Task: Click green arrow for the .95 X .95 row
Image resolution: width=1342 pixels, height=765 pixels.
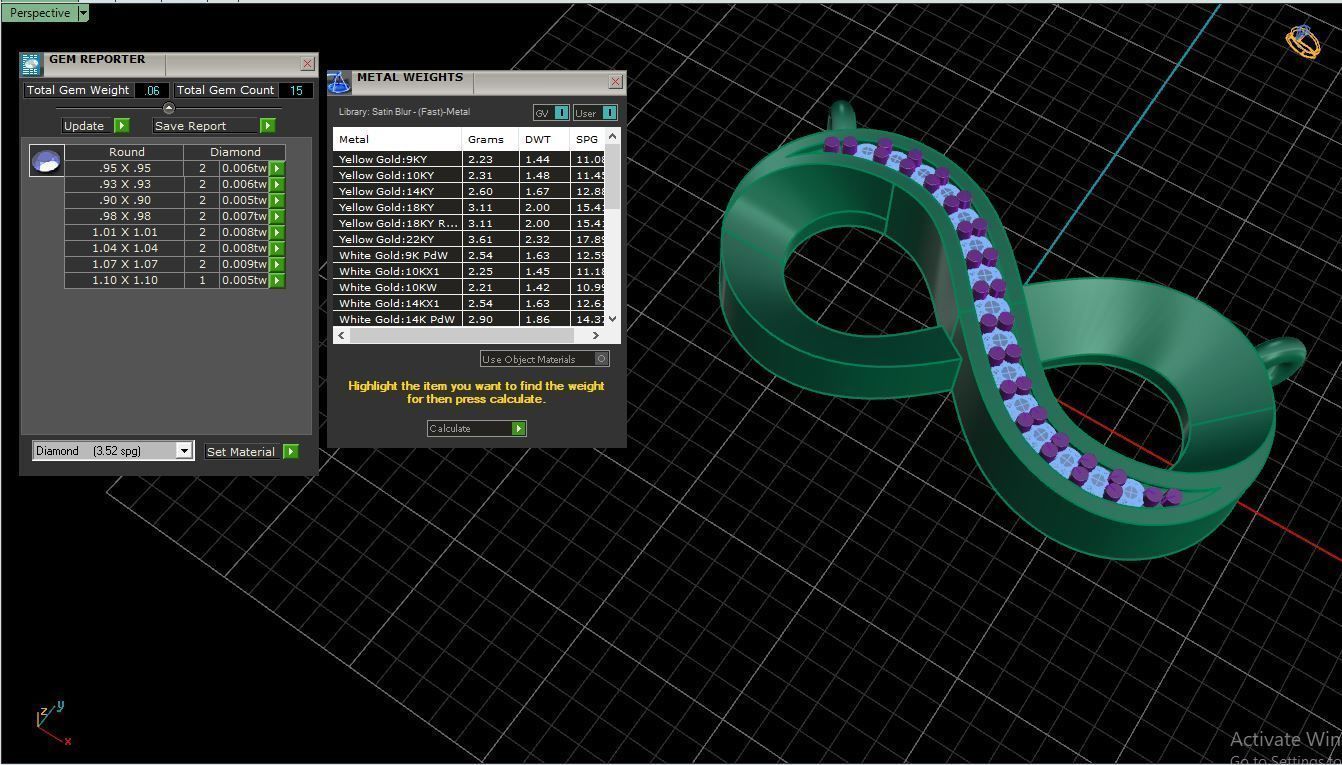Action: click(277, 168)
